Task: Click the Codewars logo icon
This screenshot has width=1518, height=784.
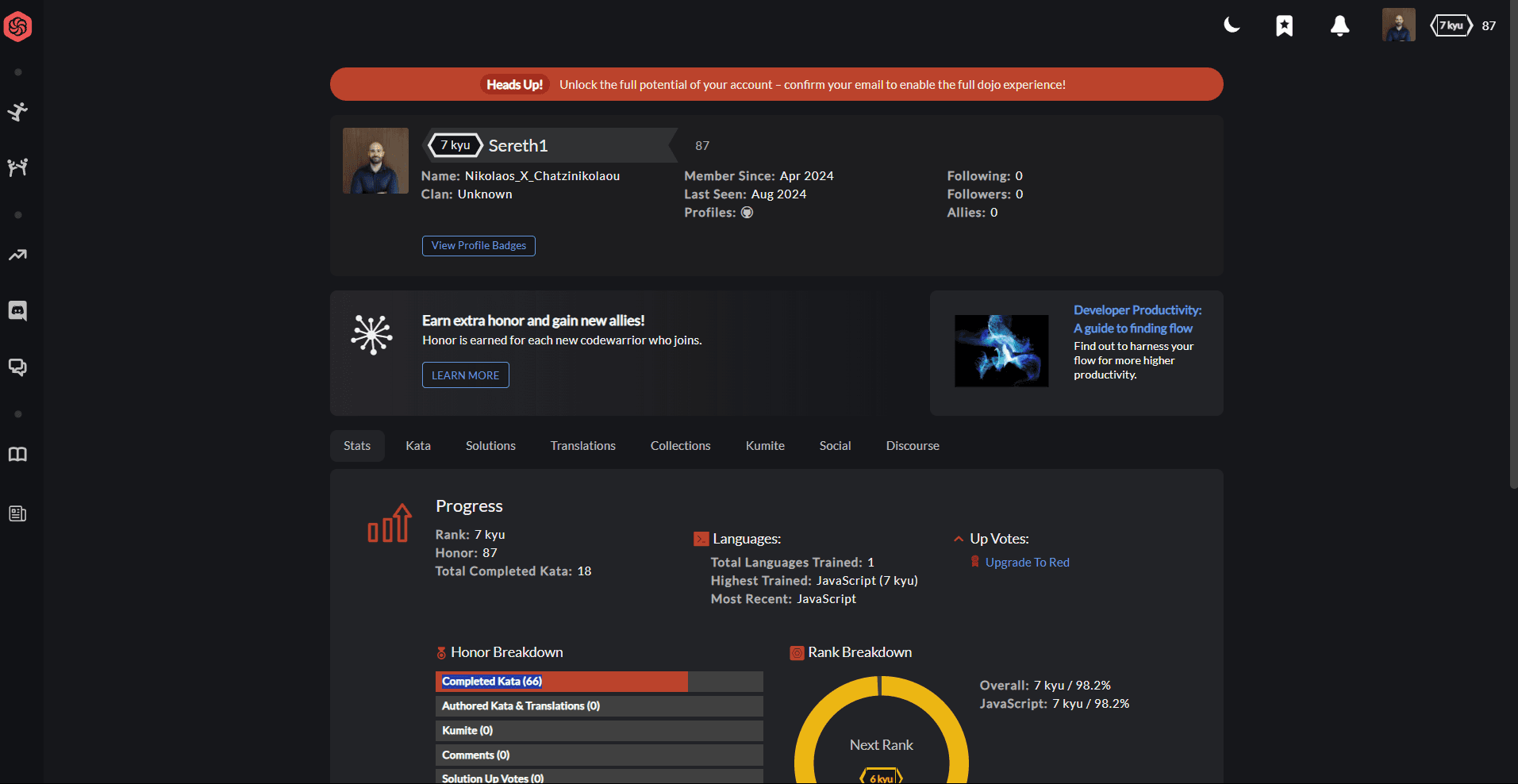Action: 17,26
